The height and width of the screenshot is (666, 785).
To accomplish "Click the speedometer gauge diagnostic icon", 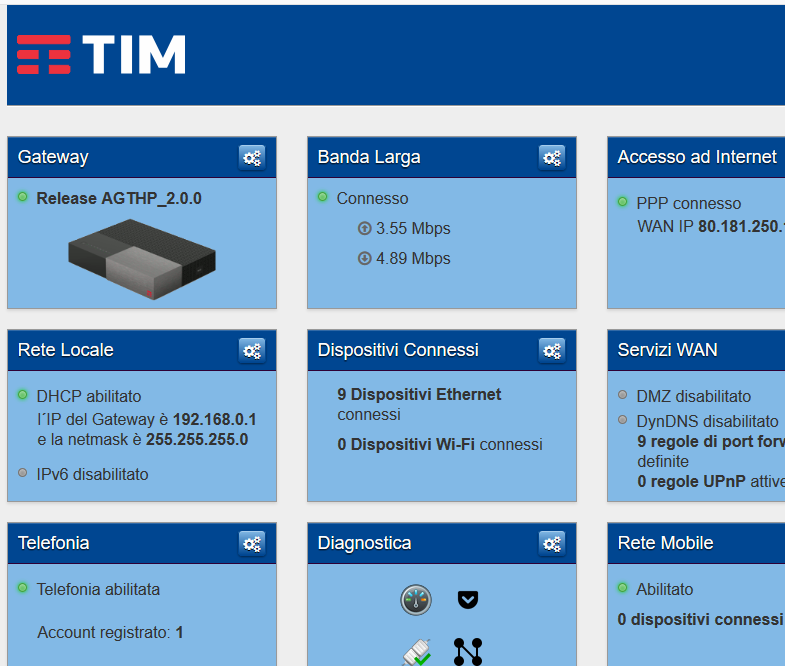I will [416, 599].
